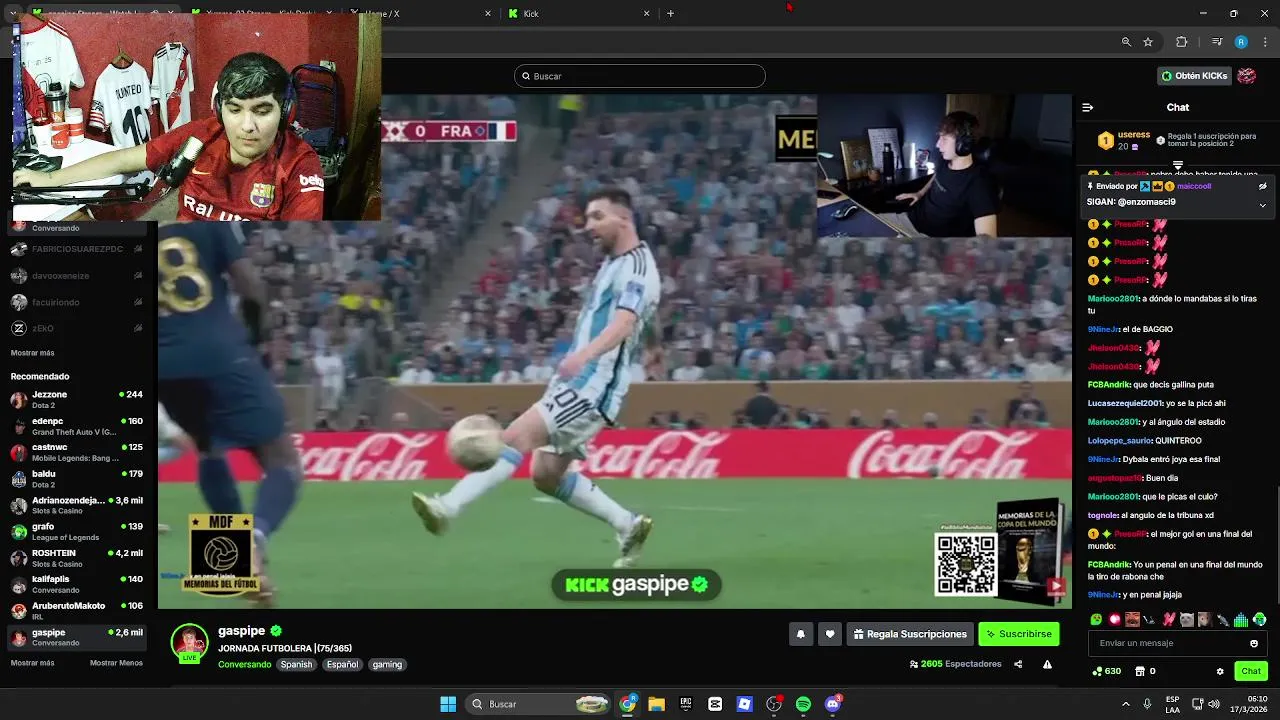
Task: Click the report warning triangle icon
Action: tap(1047, 664)
